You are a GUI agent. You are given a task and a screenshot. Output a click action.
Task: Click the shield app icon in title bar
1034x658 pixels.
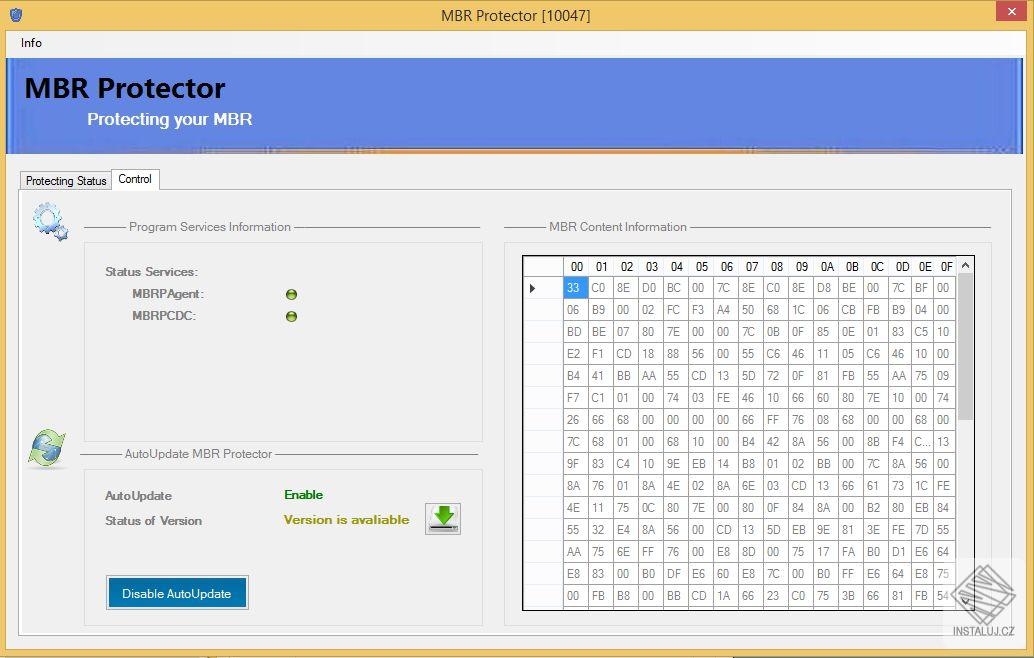click(16, 15)
